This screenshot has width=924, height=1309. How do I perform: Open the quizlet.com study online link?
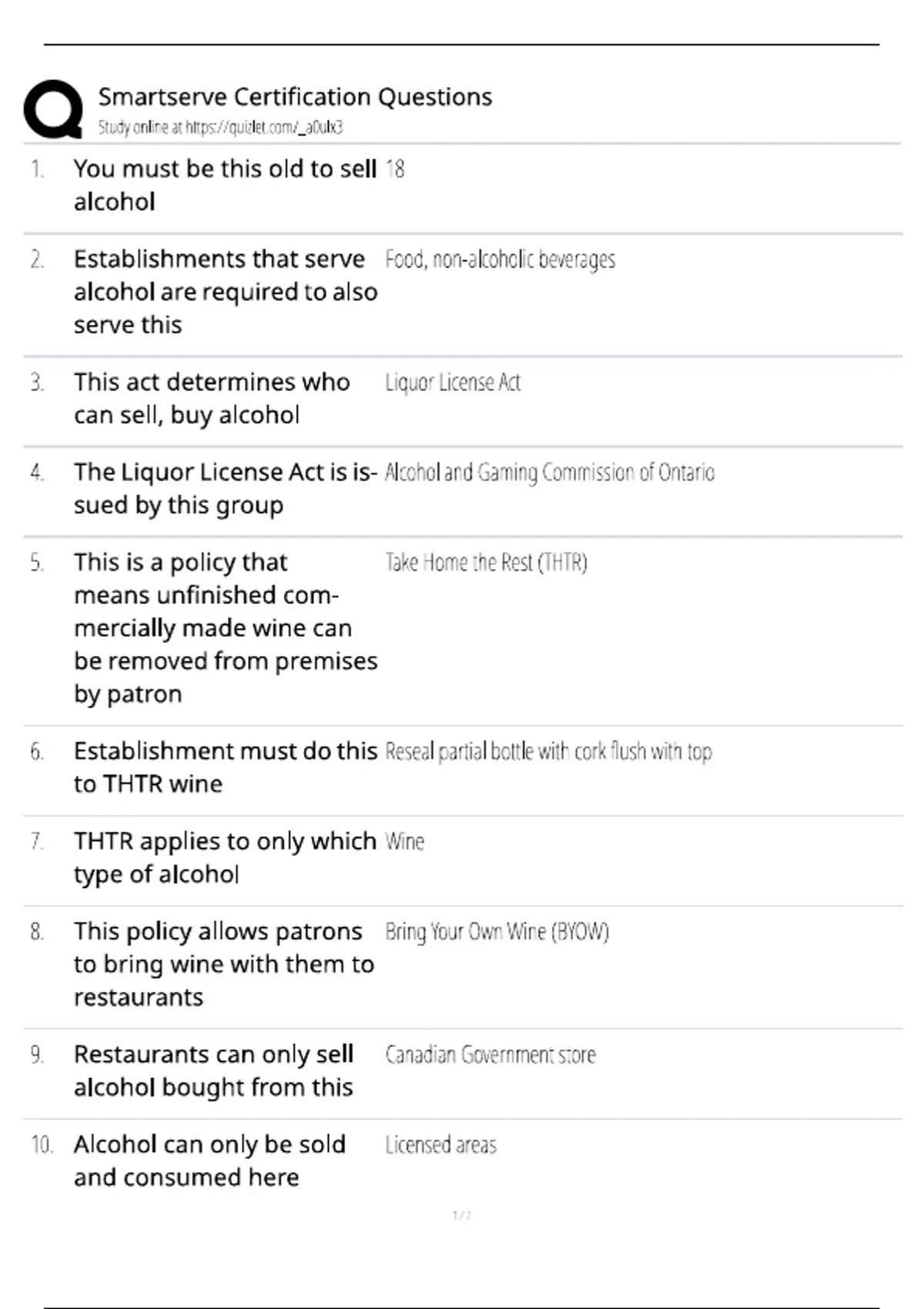click(x=220, y=127)
